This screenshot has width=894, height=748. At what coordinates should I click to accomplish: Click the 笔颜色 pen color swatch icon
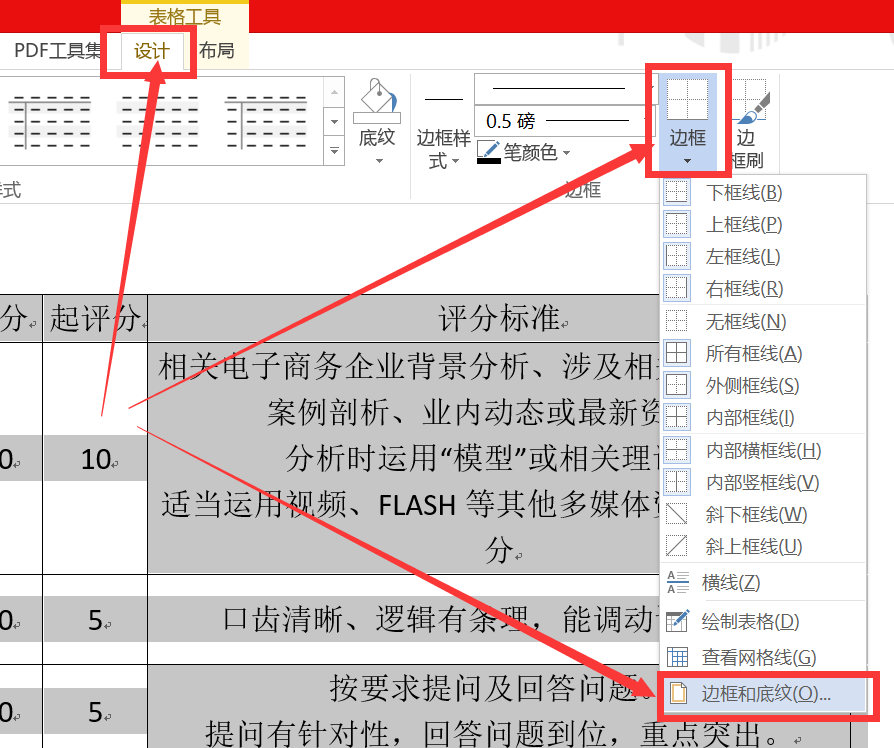click(489, 152)
